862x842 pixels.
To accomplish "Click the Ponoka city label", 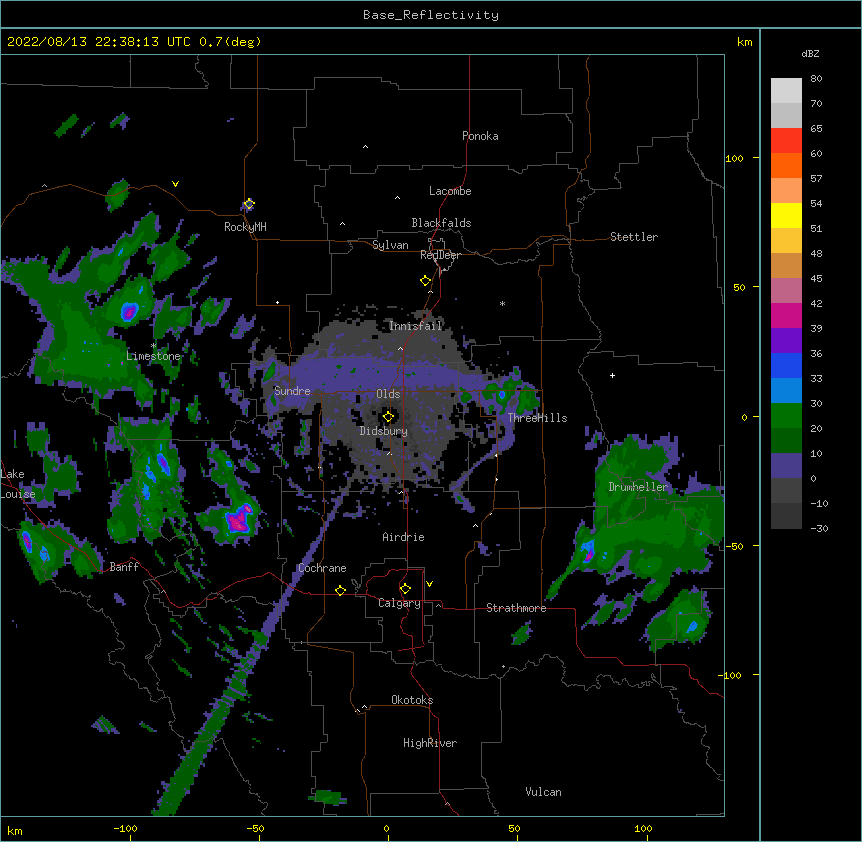I will [x=480, y=136].
